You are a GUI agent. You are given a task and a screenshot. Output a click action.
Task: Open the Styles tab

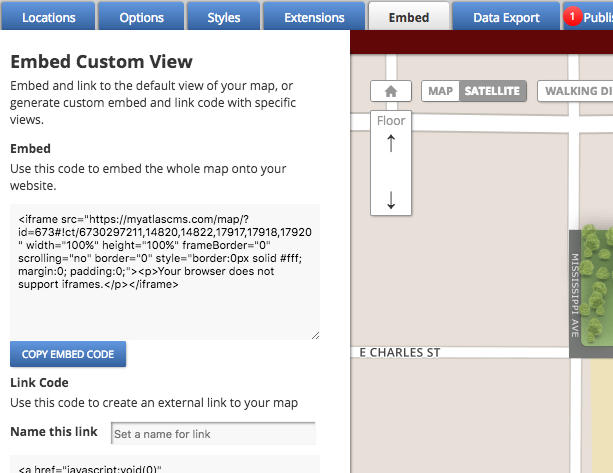[224, 17]
